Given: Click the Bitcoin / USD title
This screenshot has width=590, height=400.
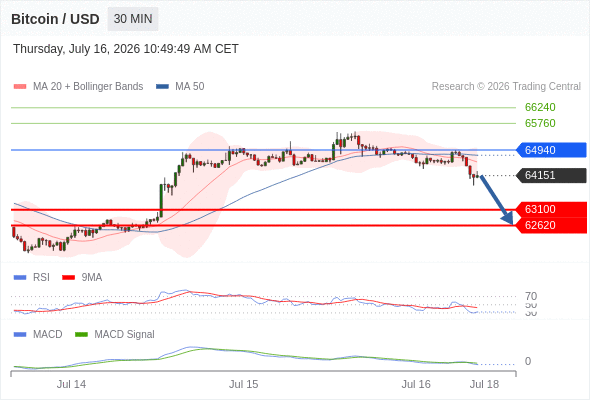Looking at the screenshot, I should tap(55, 19).
